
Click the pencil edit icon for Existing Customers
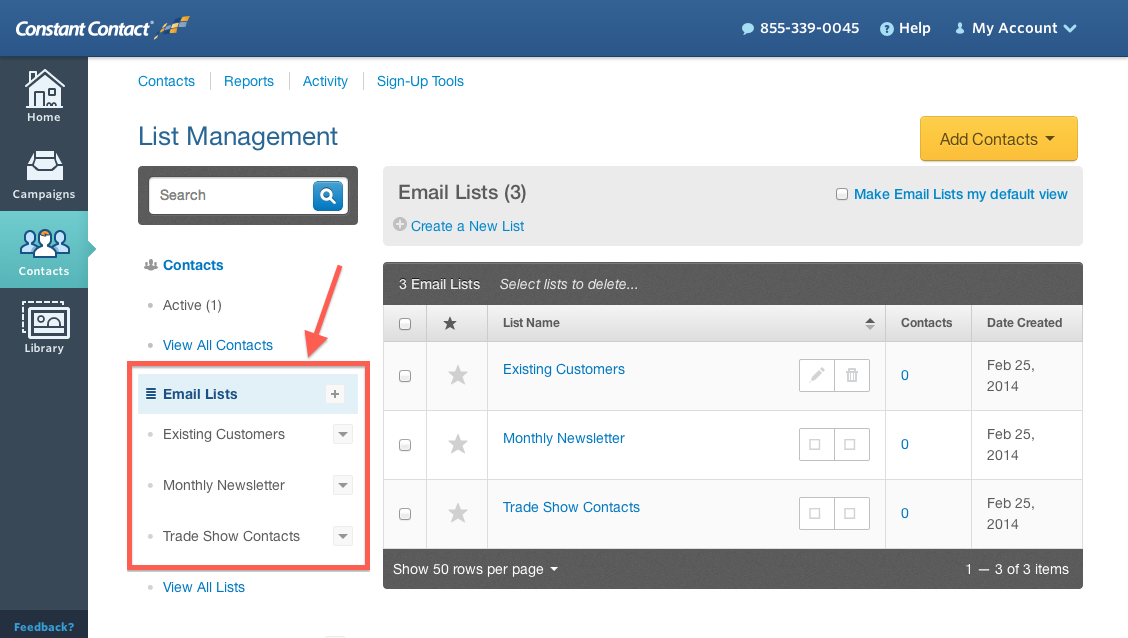[817, 375]
